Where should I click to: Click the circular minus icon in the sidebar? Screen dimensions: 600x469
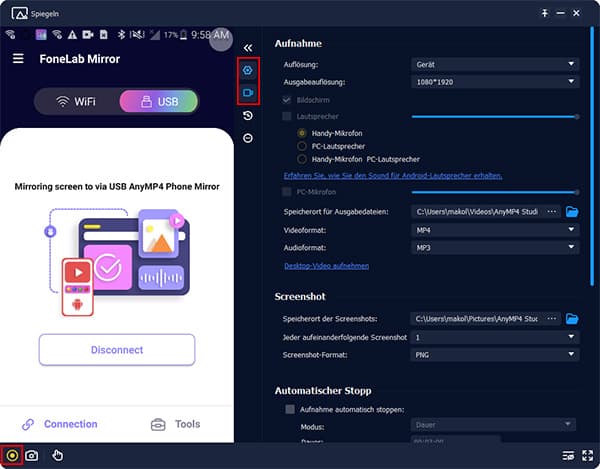[248, 138]
